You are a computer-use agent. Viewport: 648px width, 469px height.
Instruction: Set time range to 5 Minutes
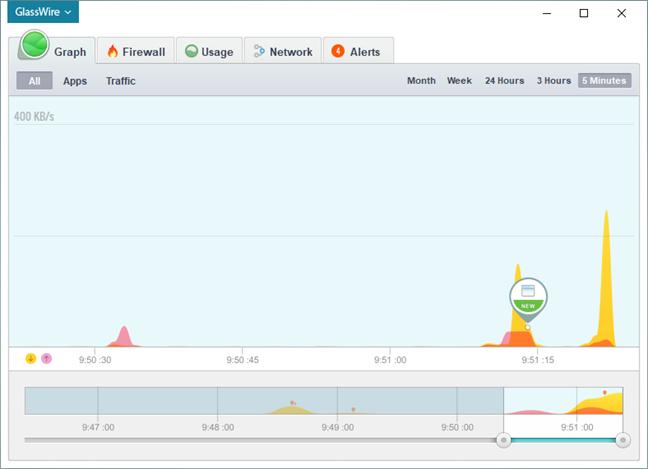pos(604,81)
